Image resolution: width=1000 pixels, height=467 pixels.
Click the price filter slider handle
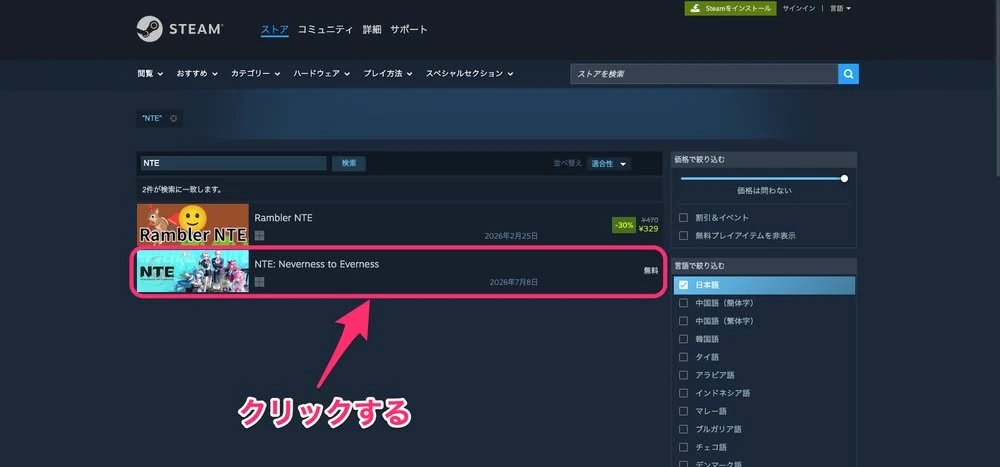pyautogui.click(x=844, y=179)
